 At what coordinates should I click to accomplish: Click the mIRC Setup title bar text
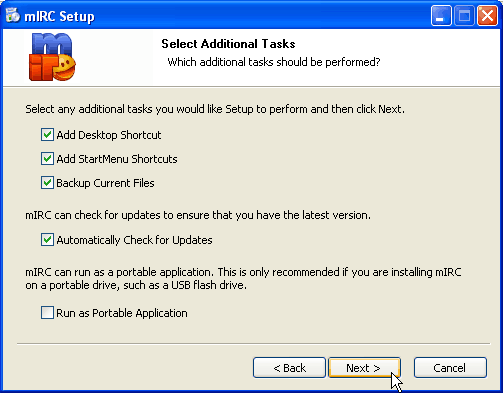59,16
